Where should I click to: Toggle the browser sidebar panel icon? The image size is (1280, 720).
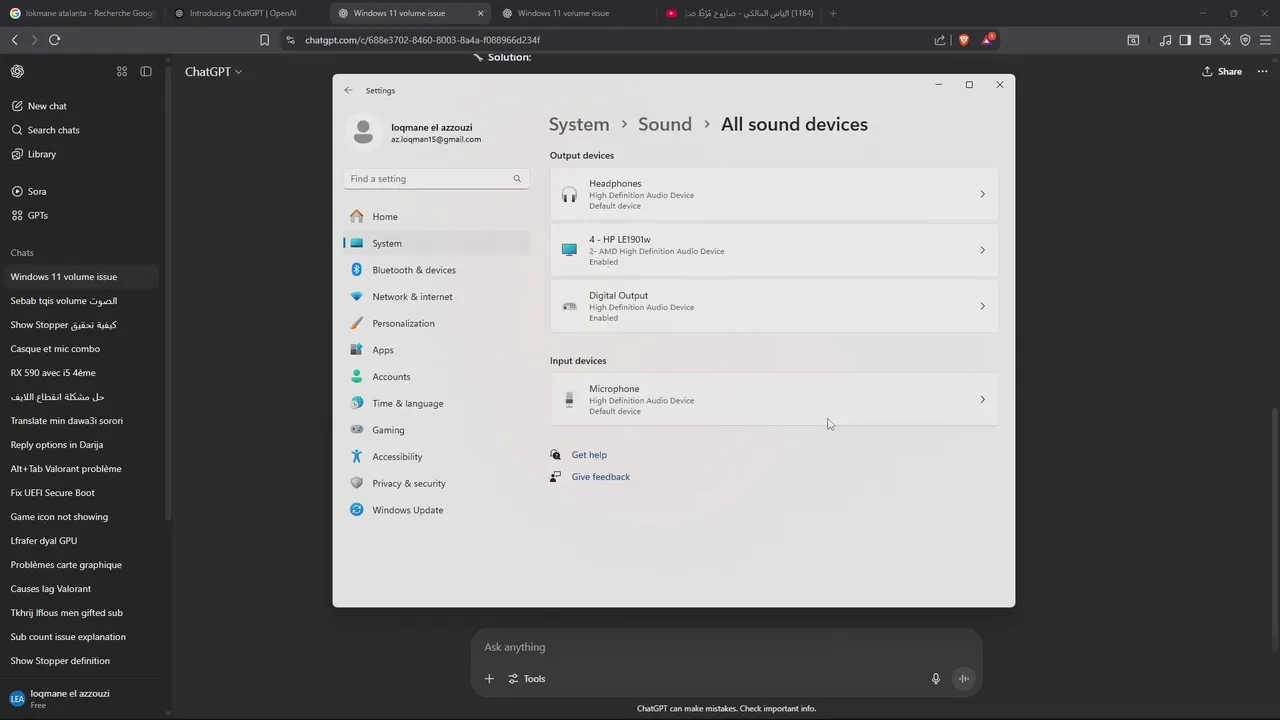coord(1185,40)
